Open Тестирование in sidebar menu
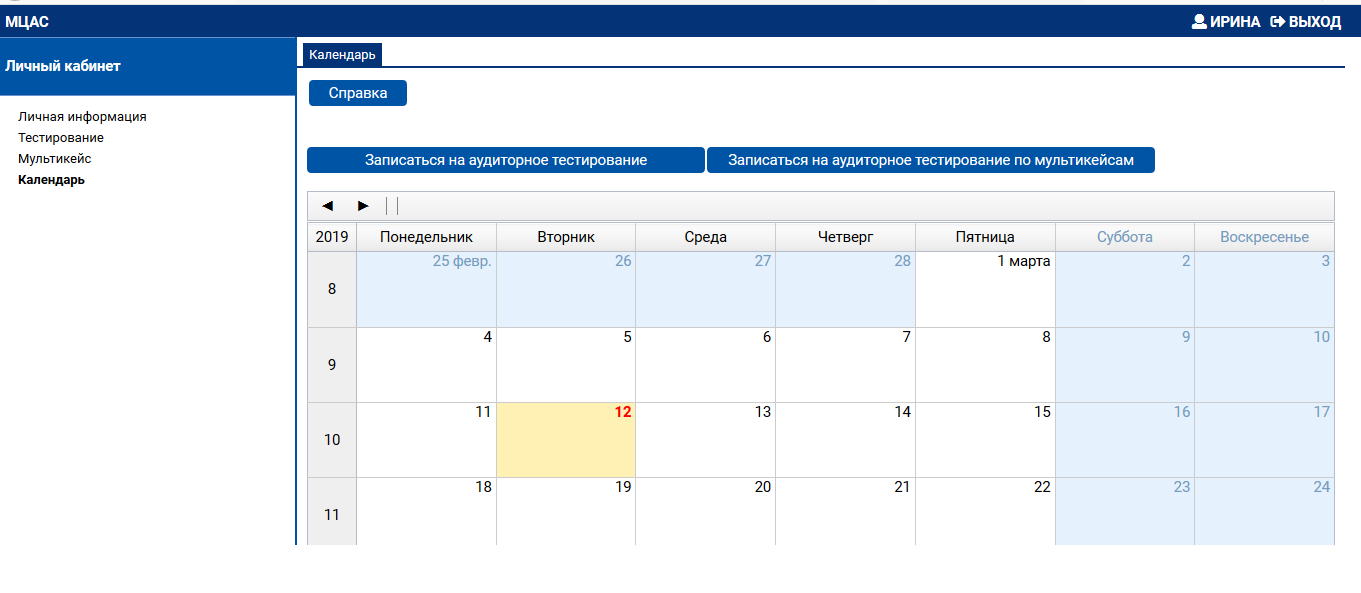The image size is (1361, 593). coord(61,138)
